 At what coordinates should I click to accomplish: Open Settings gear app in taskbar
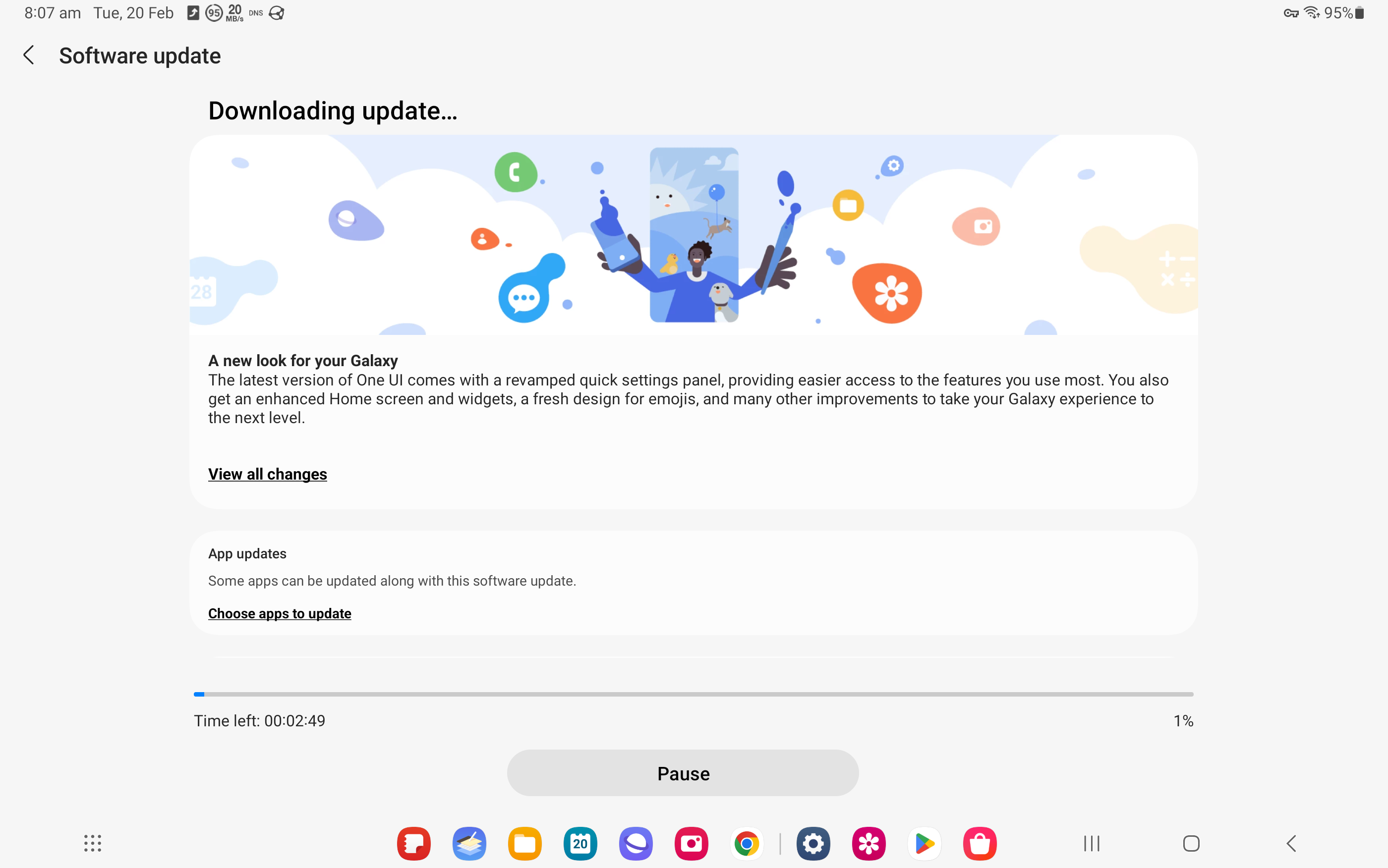(x=813, y=843)
